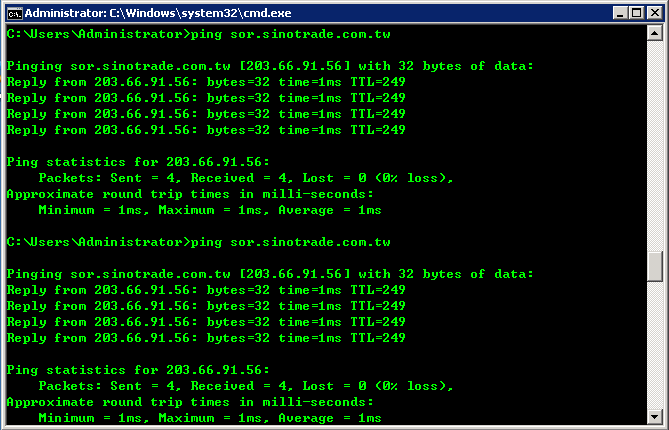Click scrollbar track above the thumb
The height and width of the screenshot is (430, 669).
[654, 145]
